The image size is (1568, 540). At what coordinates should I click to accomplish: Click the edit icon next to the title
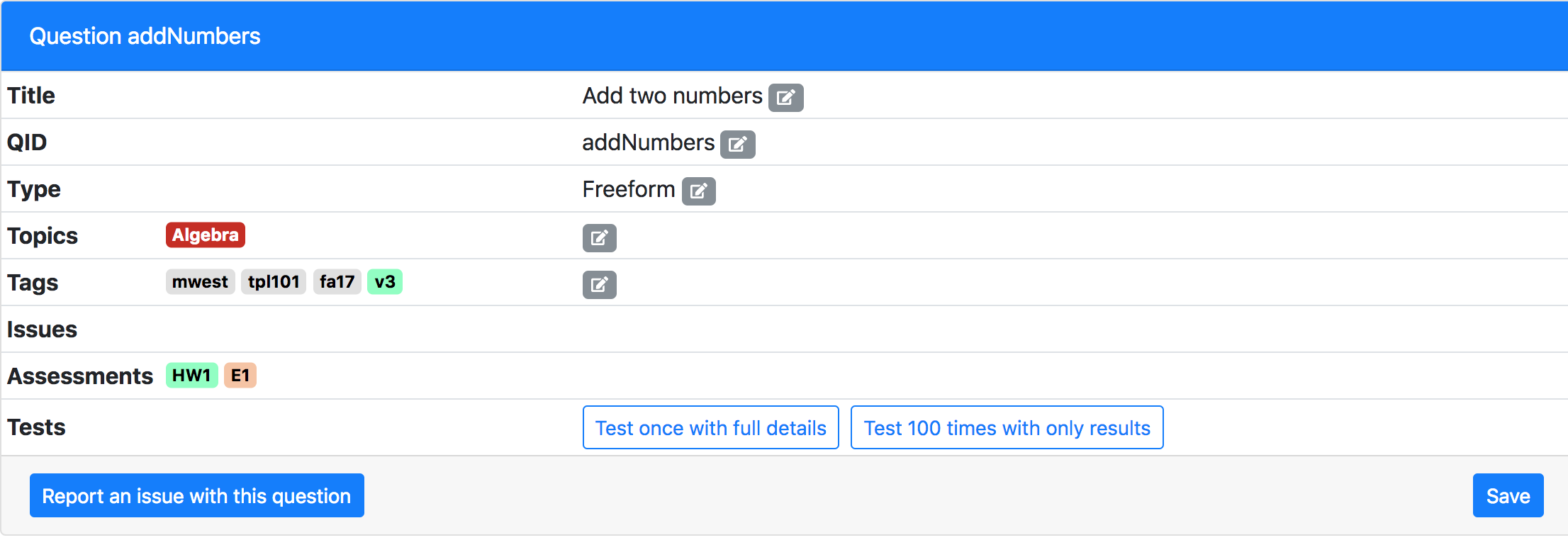pyautogui.click(x=785, y=97)
